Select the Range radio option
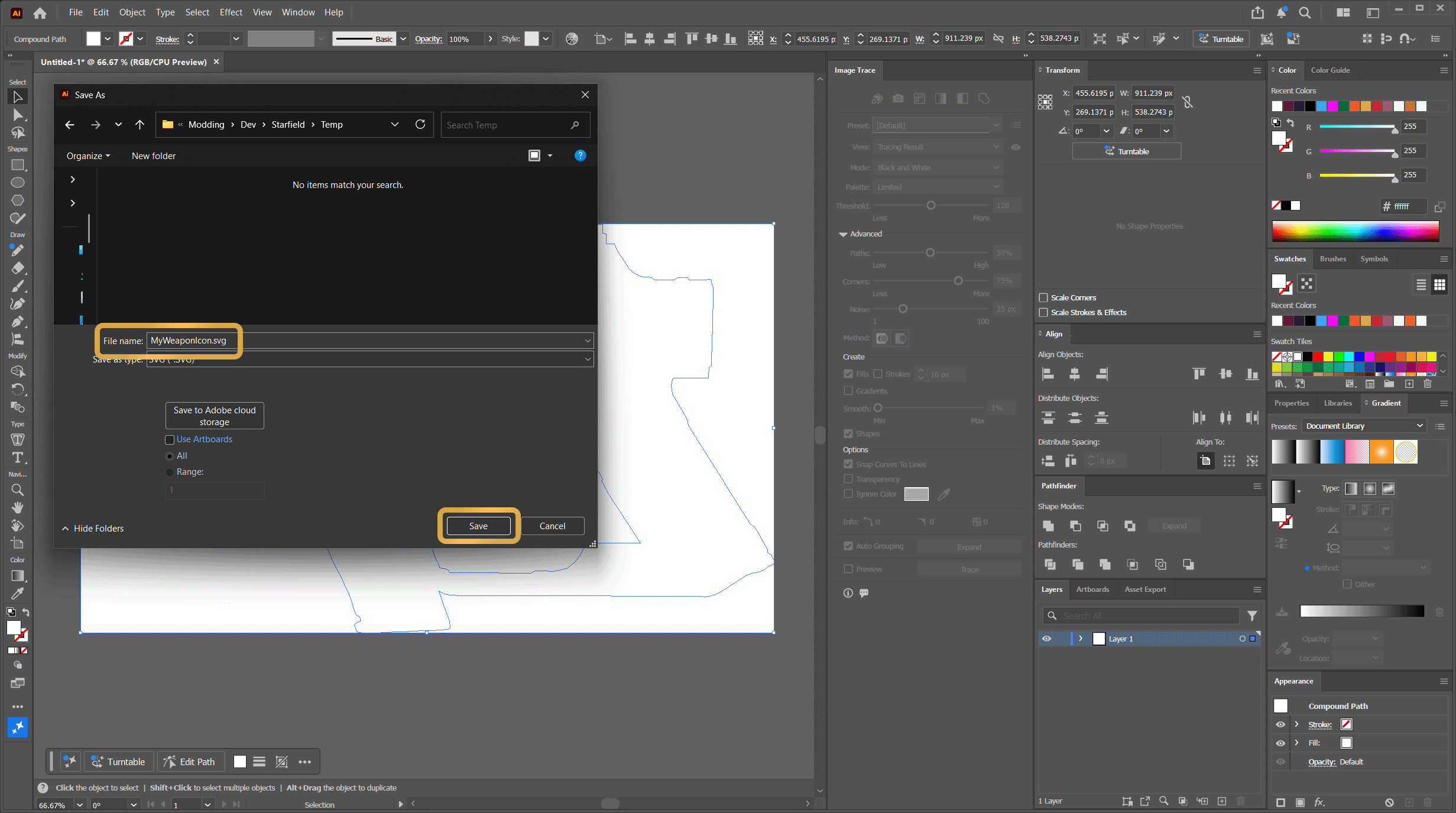Screen dimensions: 1456x813 coord(170,472)
